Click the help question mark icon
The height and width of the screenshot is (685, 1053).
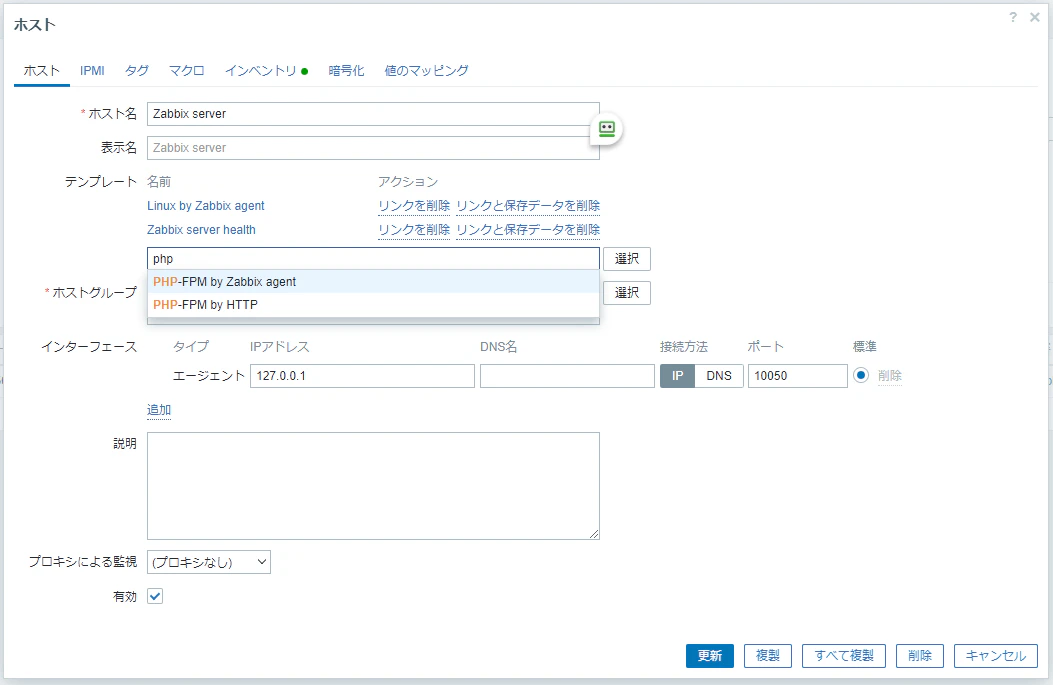pos(1013,18)
